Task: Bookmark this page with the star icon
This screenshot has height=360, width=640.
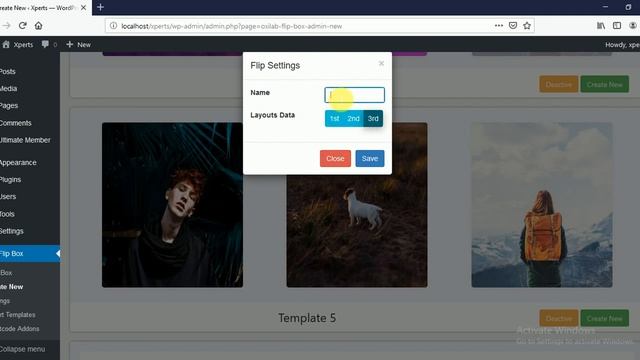Action: [x=527, y=26]
